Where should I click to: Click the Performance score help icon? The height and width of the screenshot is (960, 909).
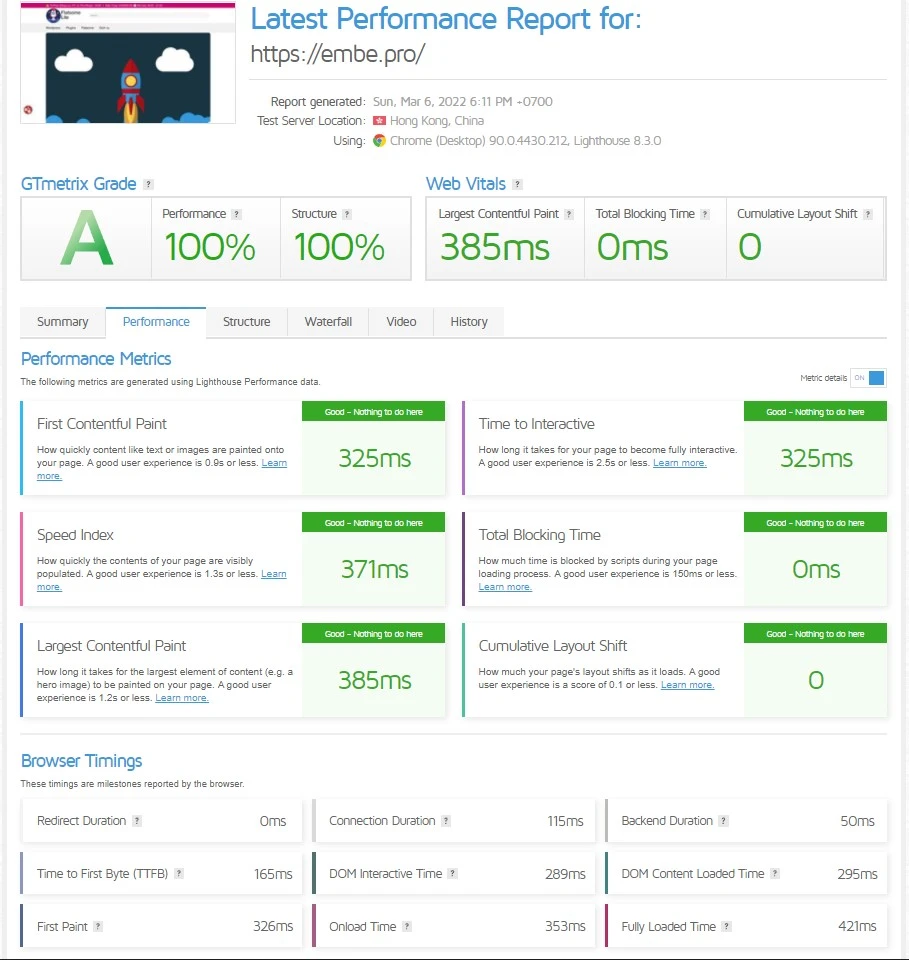pyautogui.click(x=237, y=214)
